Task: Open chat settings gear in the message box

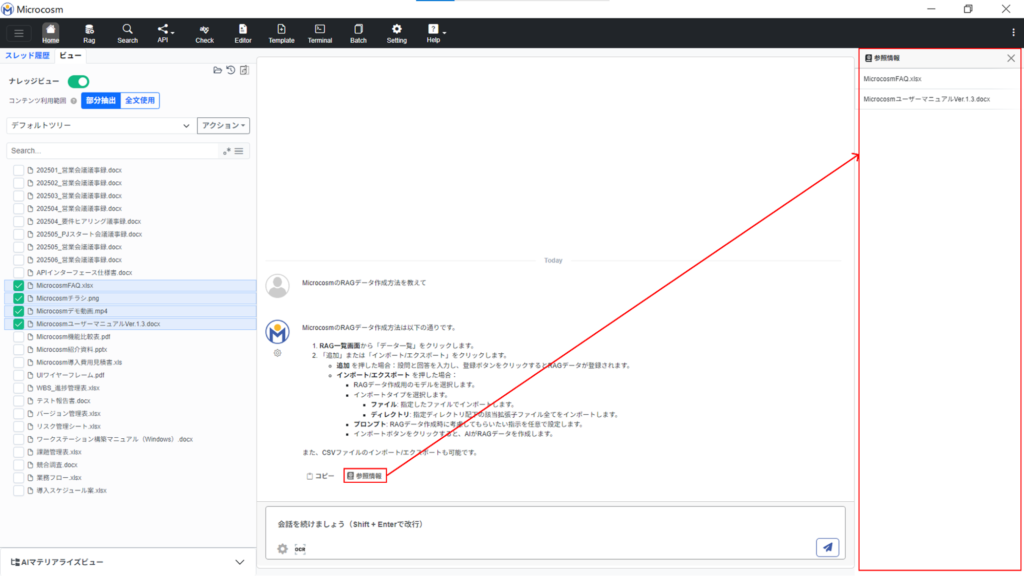Action: [282, 549]
